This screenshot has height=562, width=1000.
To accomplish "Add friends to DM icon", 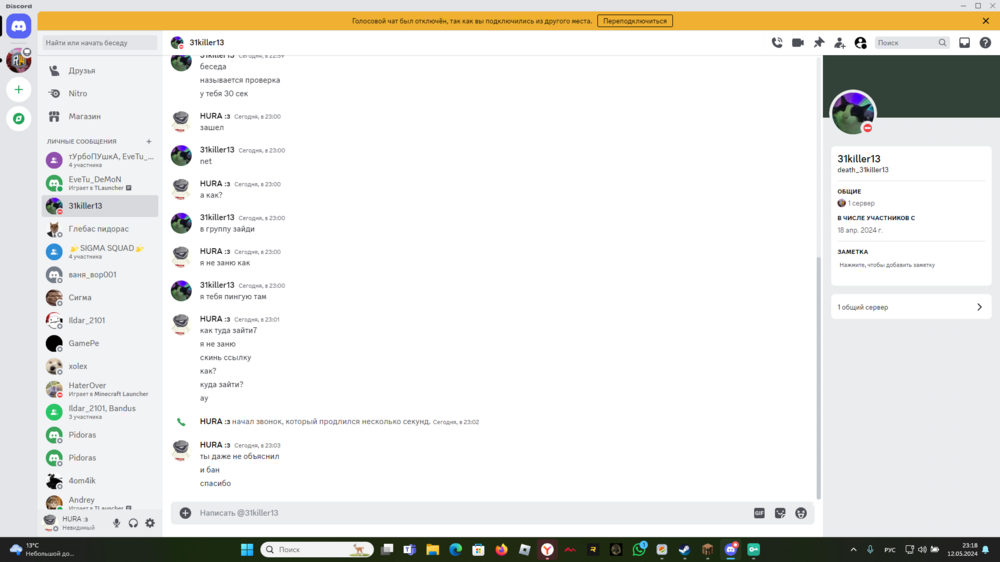I will tap(839, 43).
